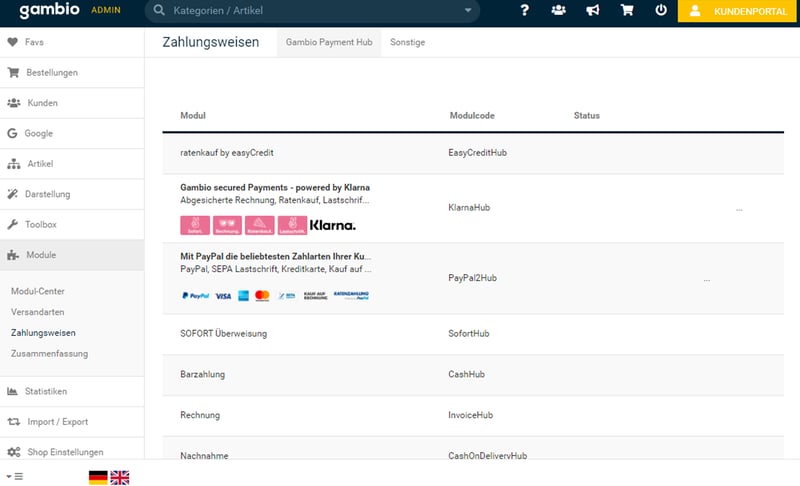The image size is (800, 486).
Task: Select the Gambio Payment Hub tab
Action: [x=328, y=43]
